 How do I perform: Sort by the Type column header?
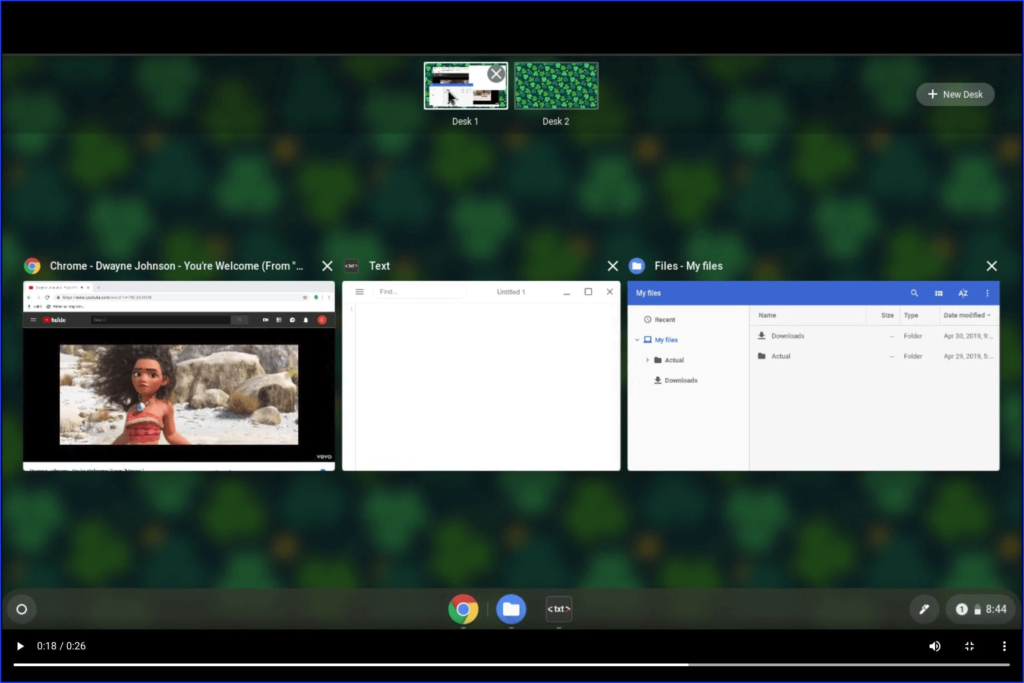pyautogui.click(x=911, y=315)
